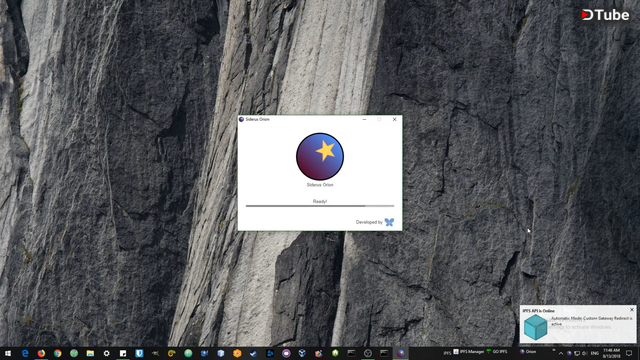Click the Orion icon in the system tray
640x360 pixels.
tap(569, 353)
